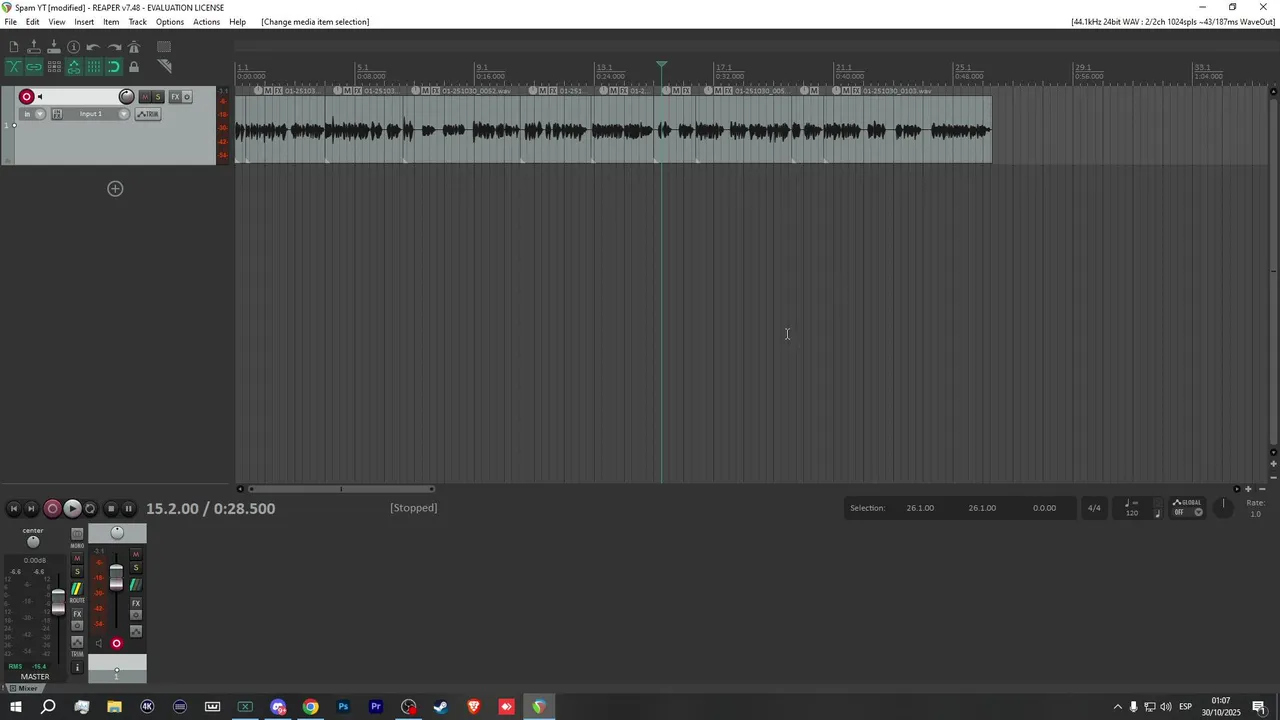The width and height of the screenshot is (1280, 720).
Task: Toggle grid lines button
Action: tap(94, 67)
